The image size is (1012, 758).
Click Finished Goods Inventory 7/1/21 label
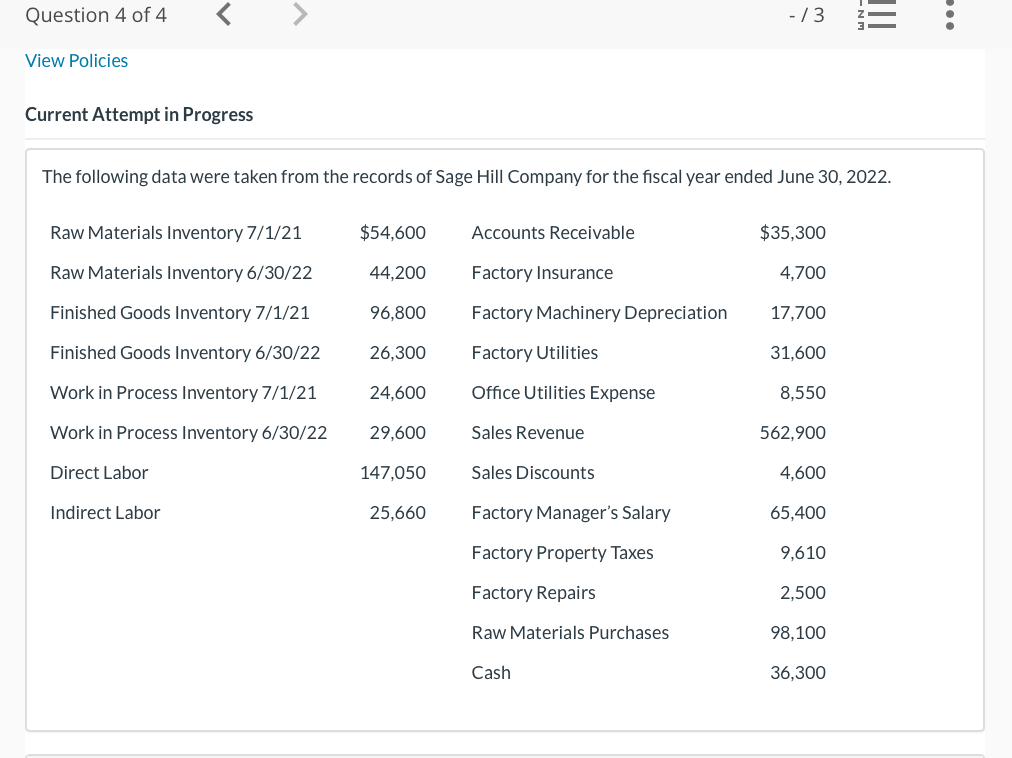[x=180, y=312]
